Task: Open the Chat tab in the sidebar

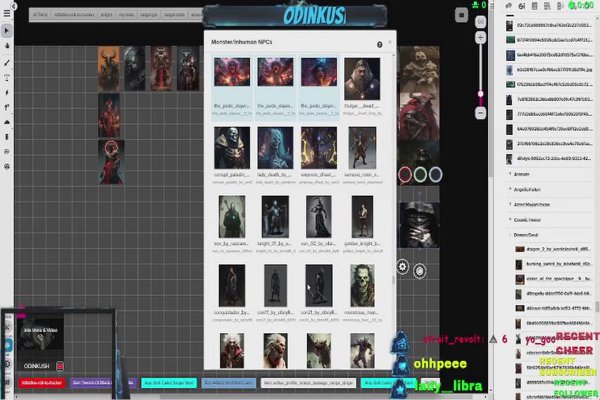Action: point(509,6)
